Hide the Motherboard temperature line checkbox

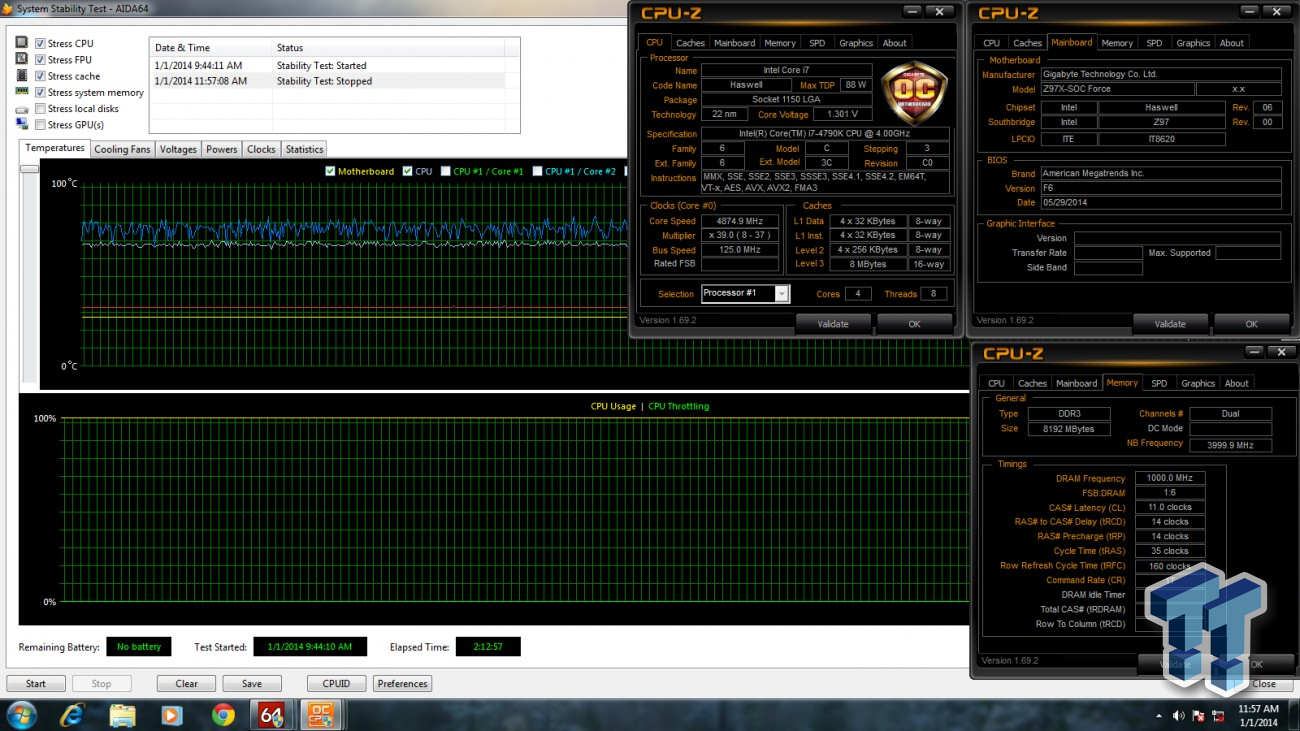click(x=331, y=171)
